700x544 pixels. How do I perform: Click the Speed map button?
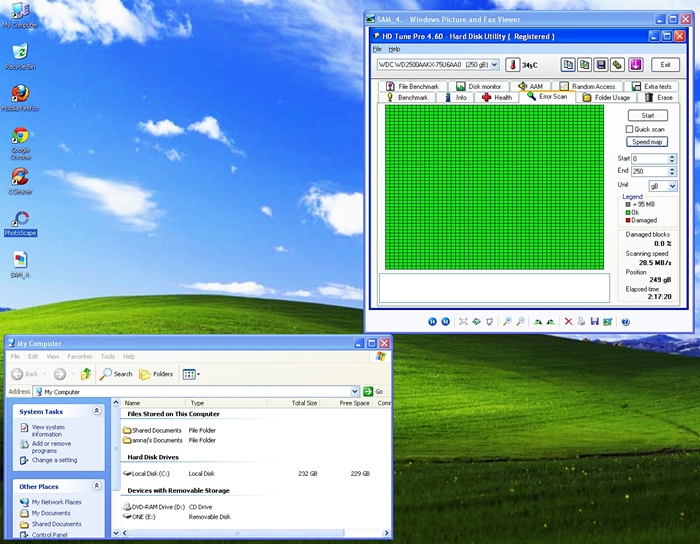[x=647, y=142]
